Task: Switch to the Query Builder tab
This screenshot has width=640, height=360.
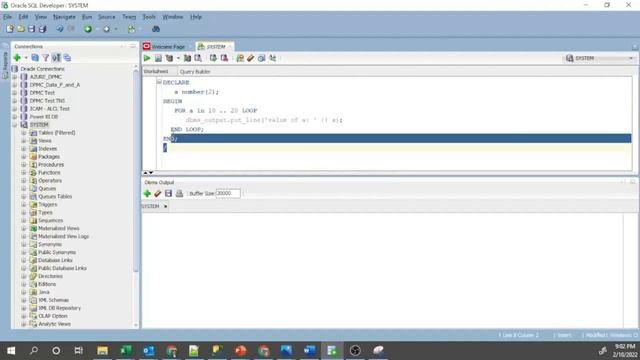Action: click(x=195, y=71)
